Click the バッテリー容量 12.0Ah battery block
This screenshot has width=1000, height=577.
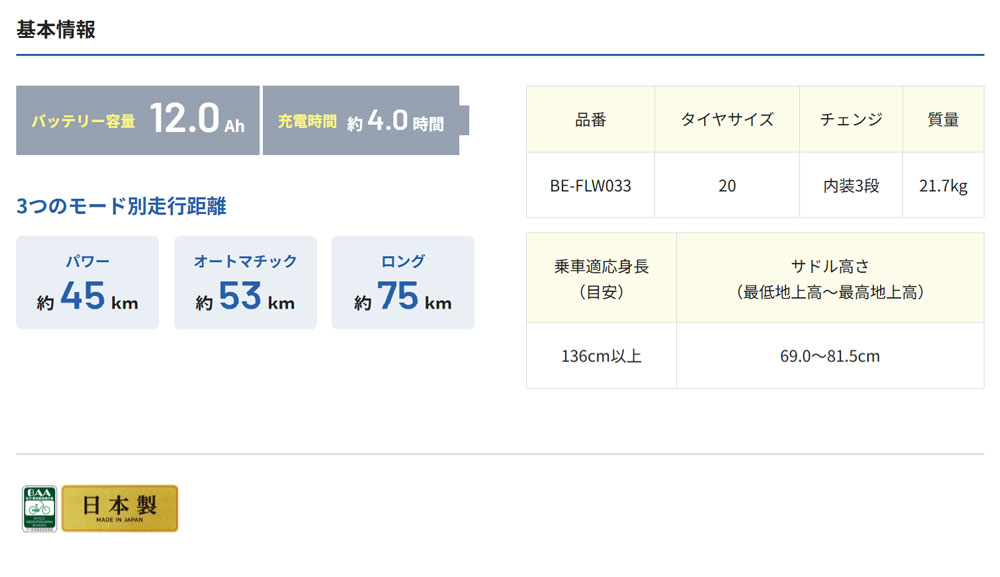point(137,121)
